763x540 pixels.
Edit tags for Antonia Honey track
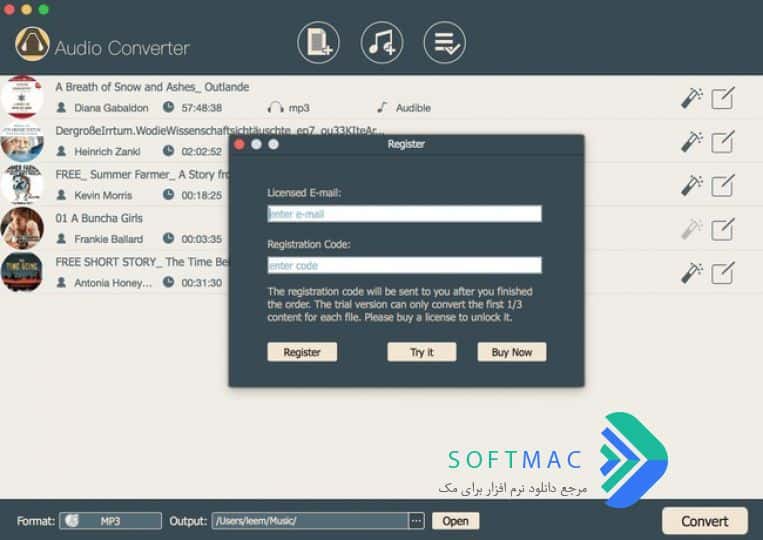point(723,273)
